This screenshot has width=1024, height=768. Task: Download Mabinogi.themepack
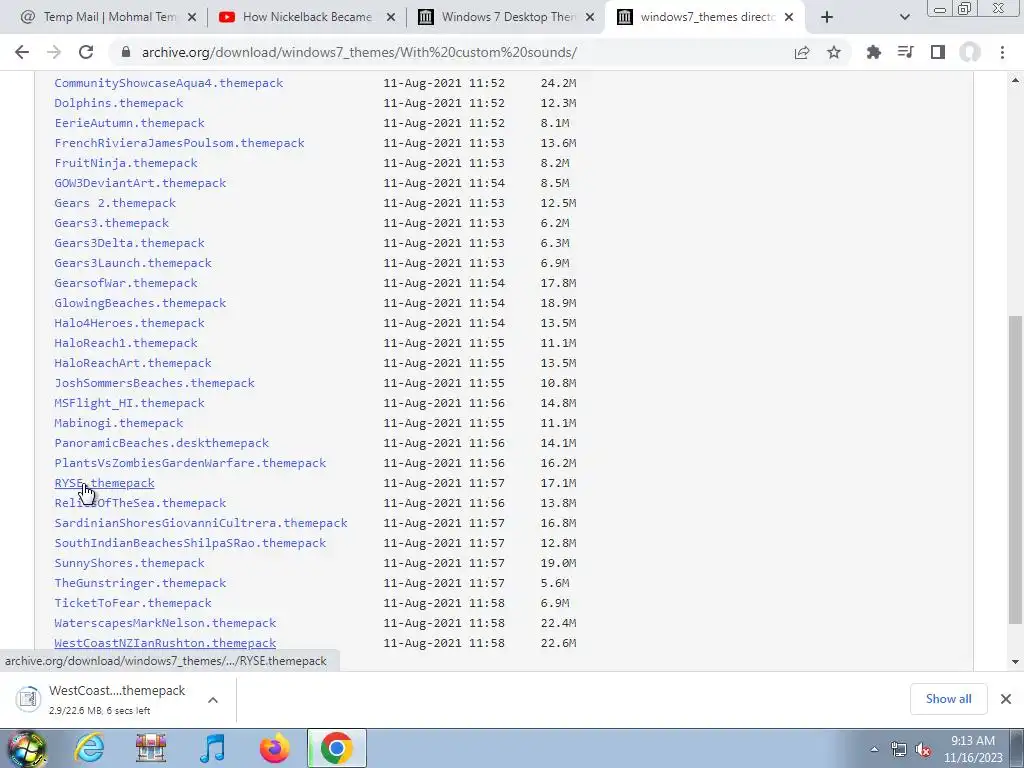119,423
